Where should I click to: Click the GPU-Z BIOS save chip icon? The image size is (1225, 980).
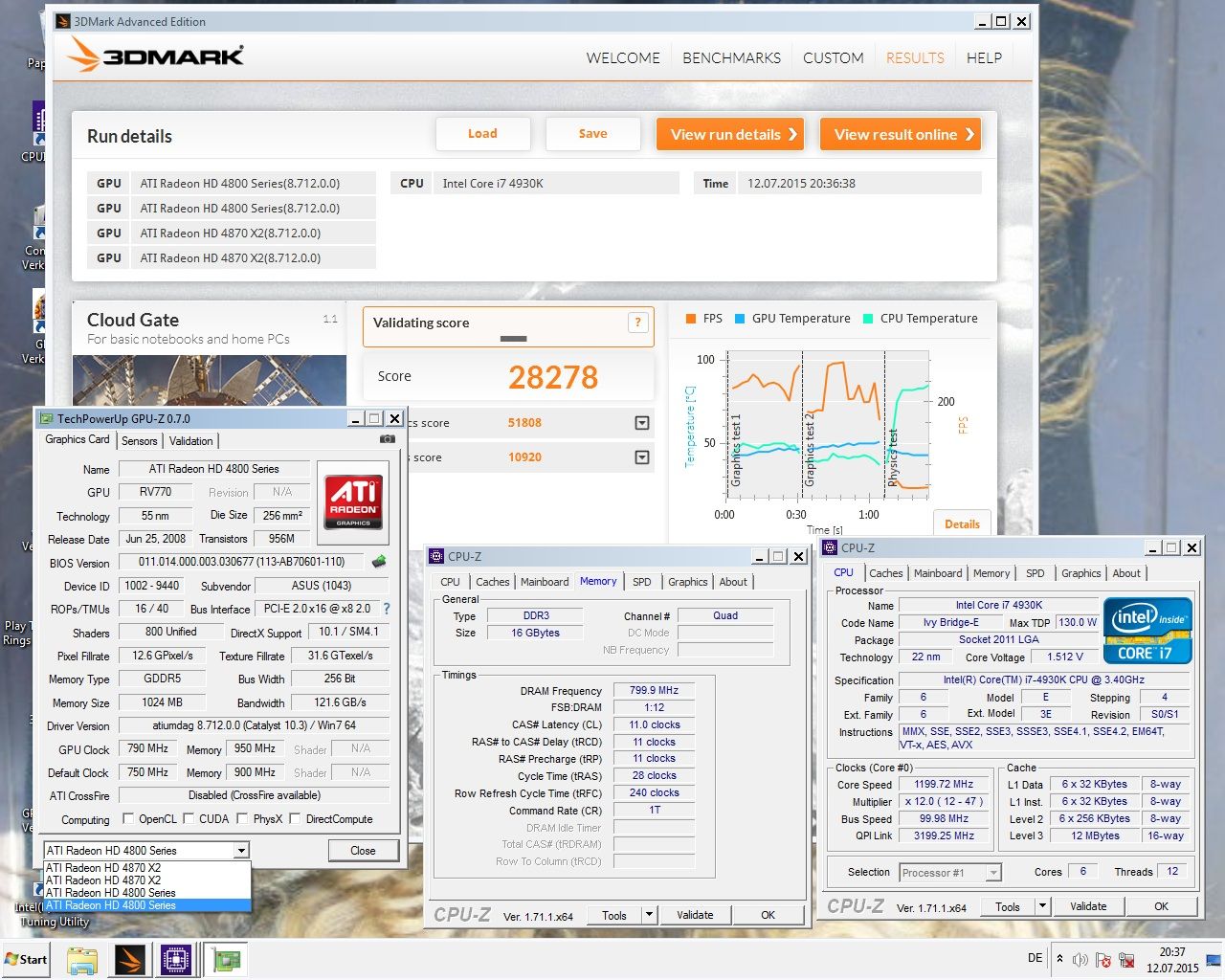(x=379, y=562)
